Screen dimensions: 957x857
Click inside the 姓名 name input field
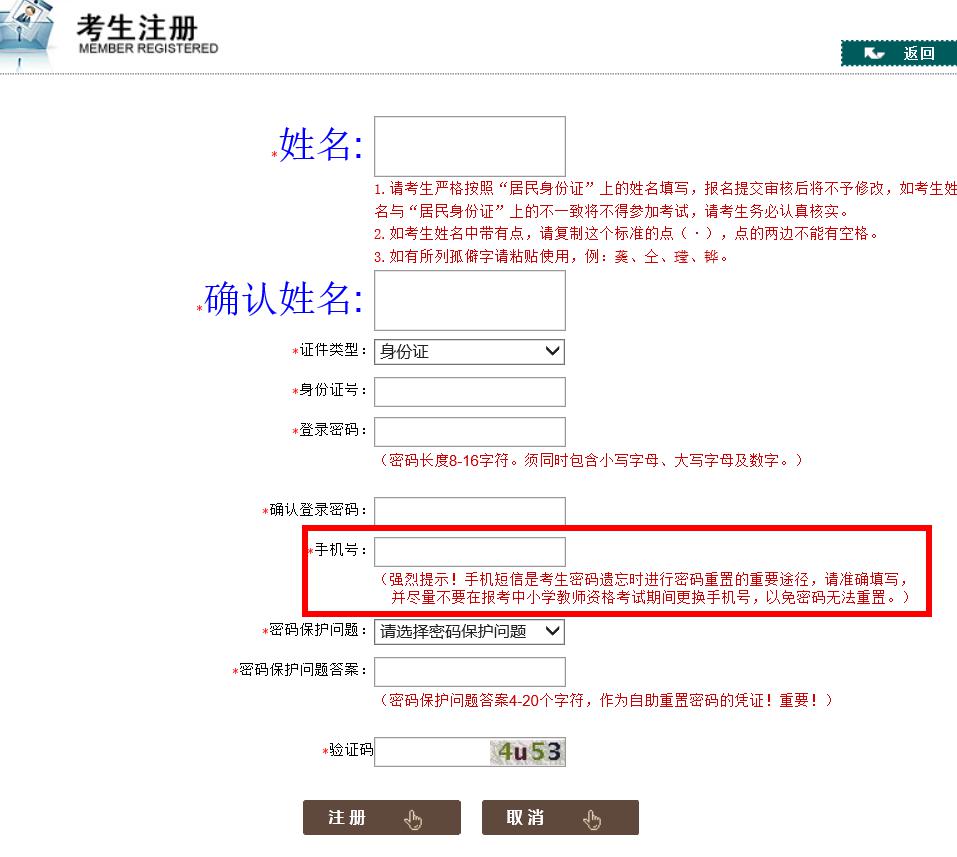(x=469, y=146)
